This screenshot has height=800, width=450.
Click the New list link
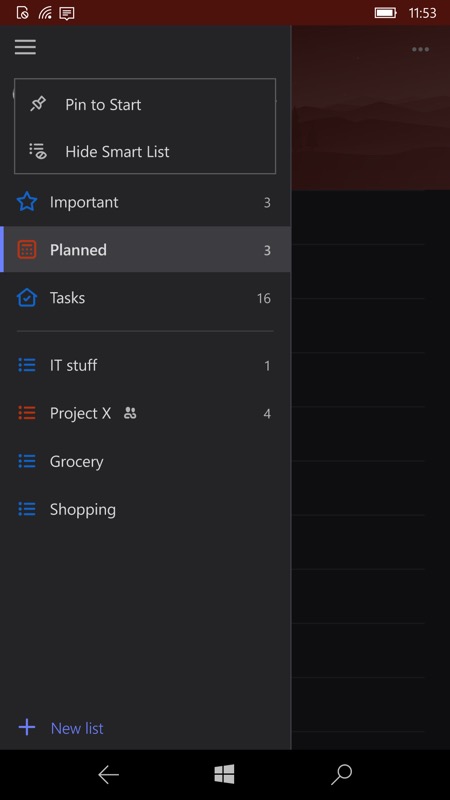[x=77, y=728]
